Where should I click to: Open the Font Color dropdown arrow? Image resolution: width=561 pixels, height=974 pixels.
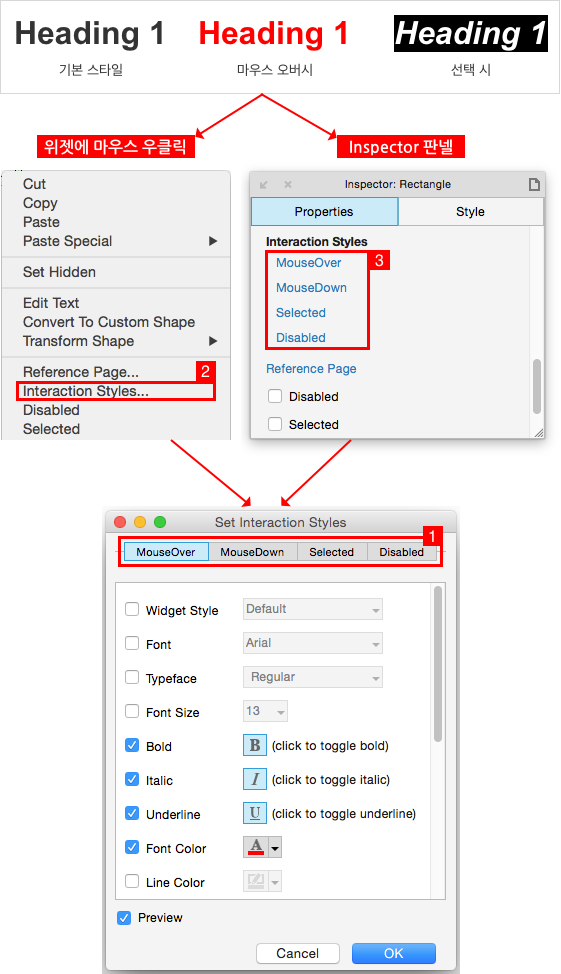[x=275, y=847]
